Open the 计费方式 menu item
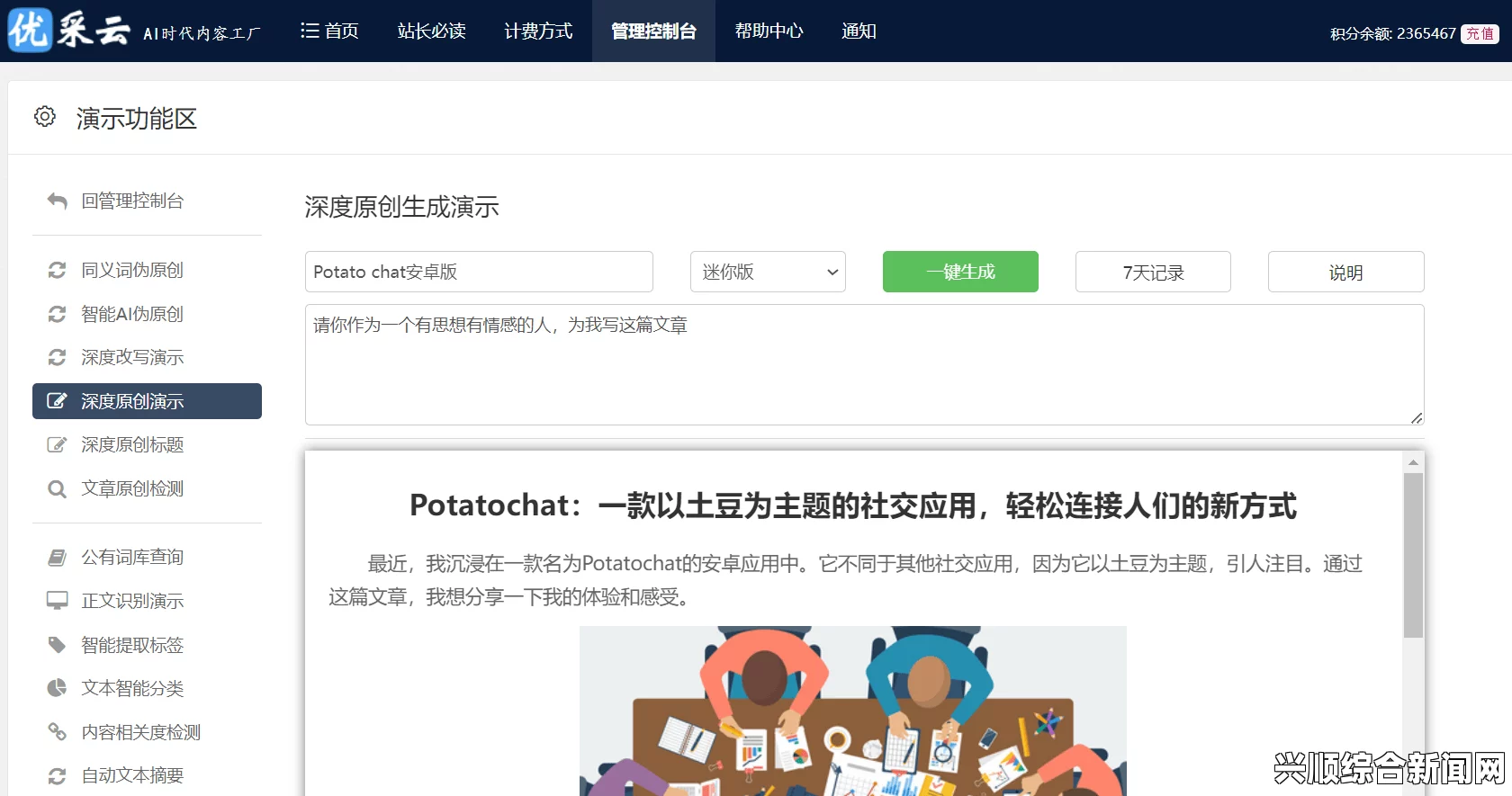This screenshot has width=1512, height=796. point(538,31)
